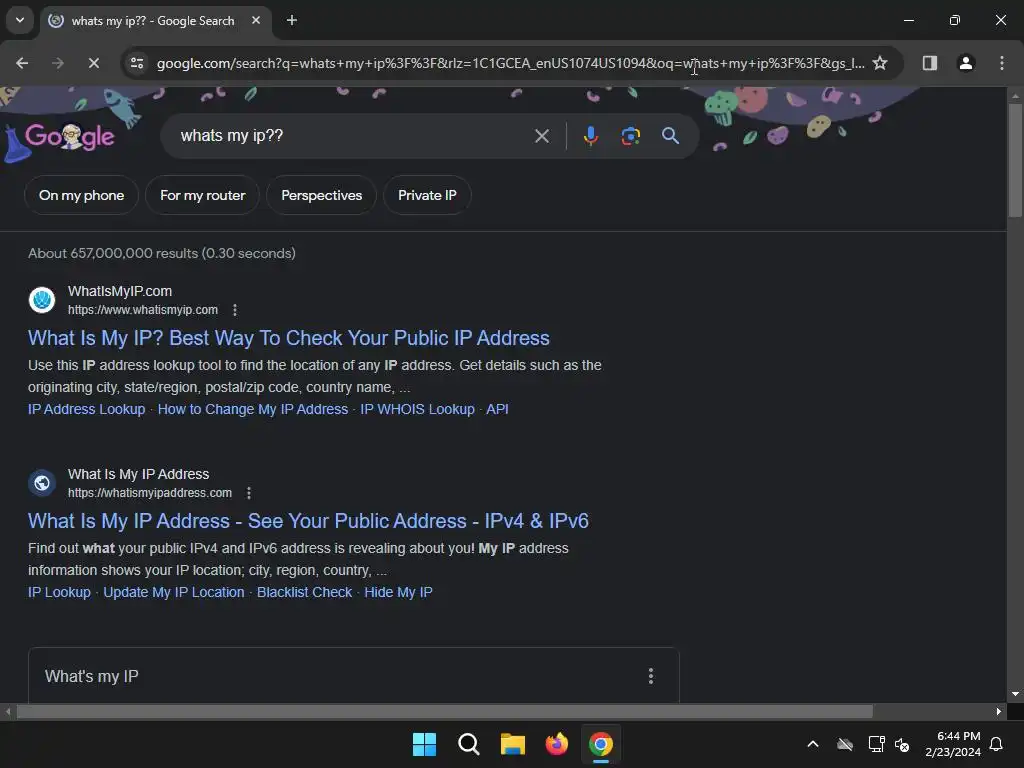The height and width of the screenshot is (768, 1024).
Task: Click the Chrome taskbar icon
Action: click(x=601, y=744)
